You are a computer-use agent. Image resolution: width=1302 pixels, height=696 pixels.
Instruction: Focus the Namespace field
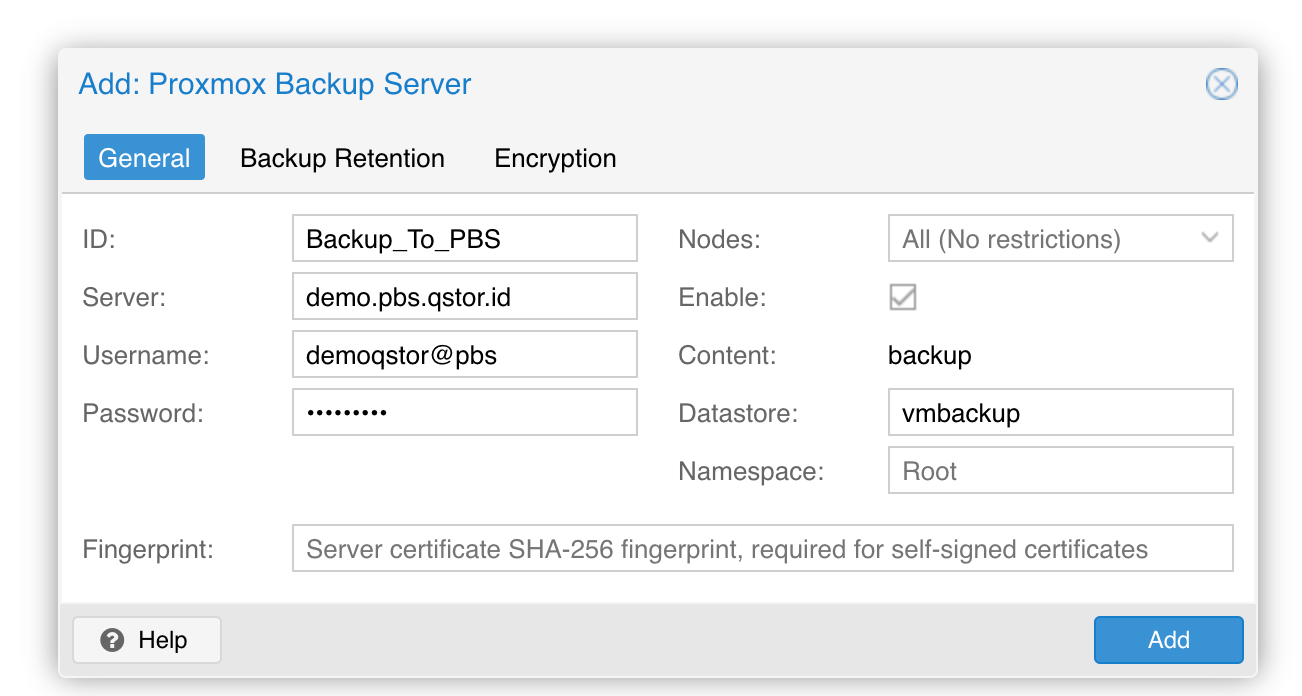pyautogui.click(x=1060, y=471)
